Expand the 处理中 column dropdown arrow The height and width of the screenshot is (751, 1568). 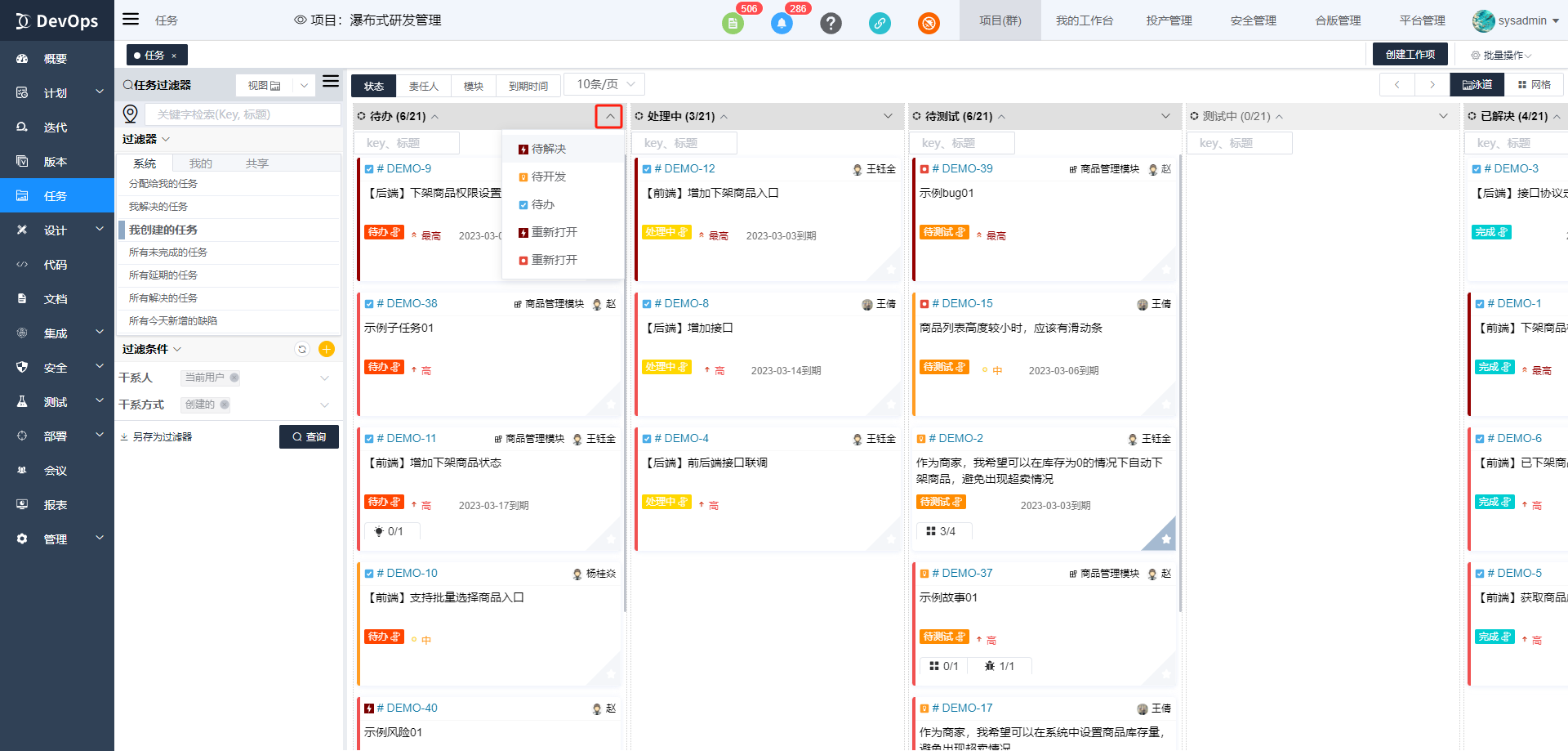(x=888, y=116)
